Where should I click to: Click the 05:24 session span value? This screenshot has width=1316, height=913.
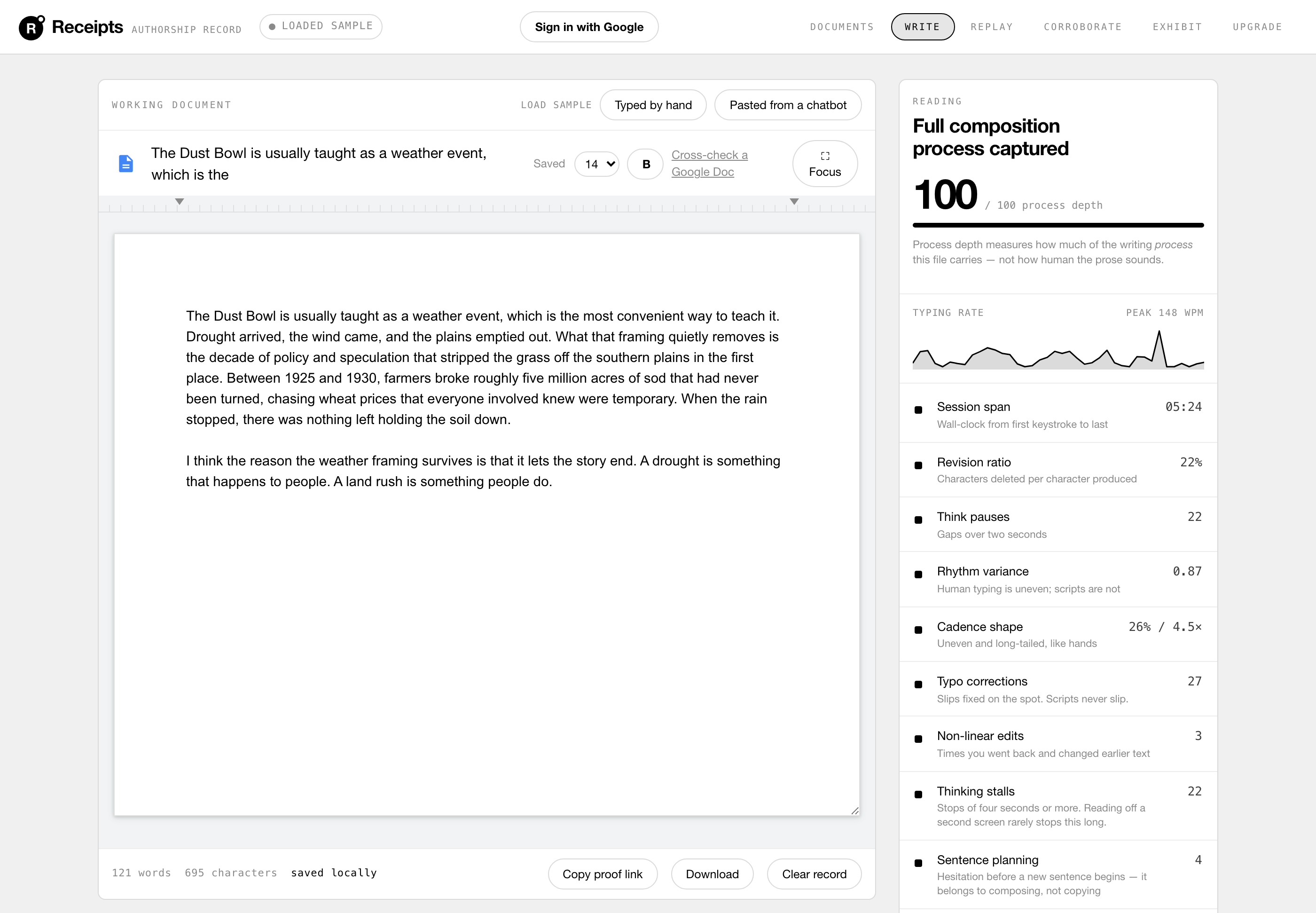click(x=1183, y=407)
